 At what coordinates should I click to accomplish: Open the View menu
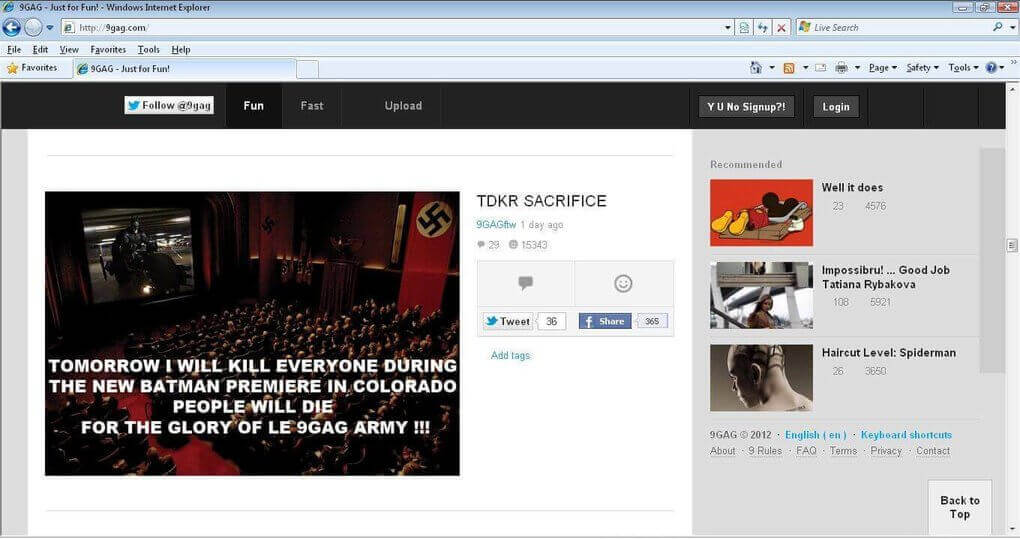(x=69, y=49)
